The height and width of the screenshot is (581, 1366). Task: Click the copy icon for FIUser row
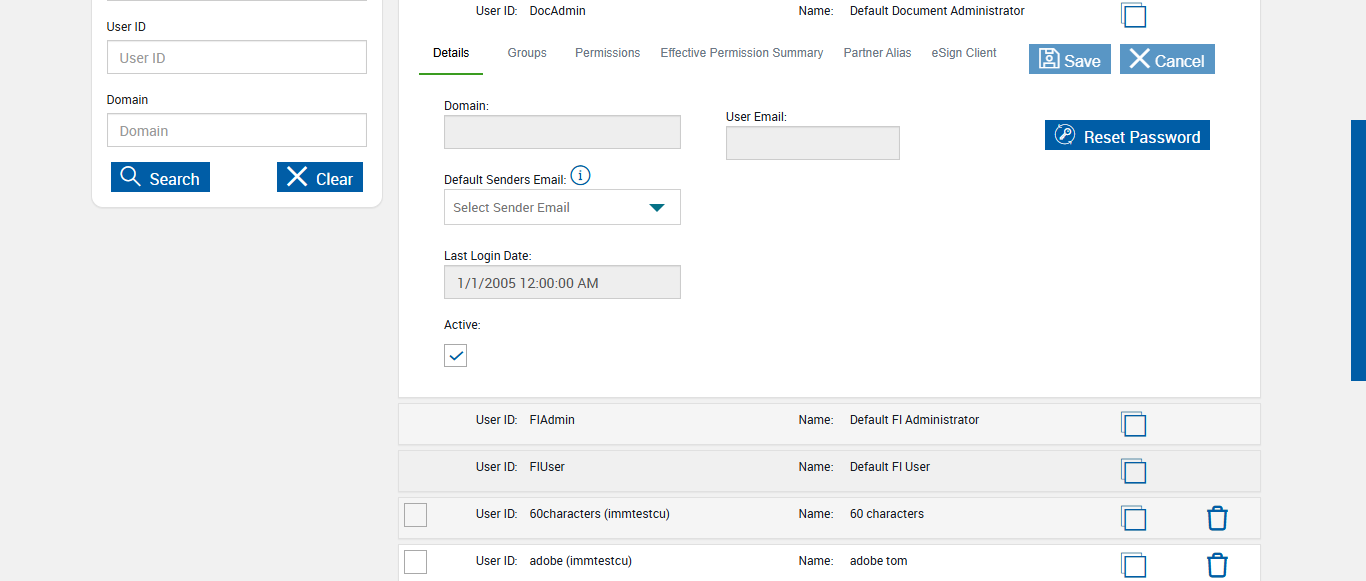coord(1133,471)
